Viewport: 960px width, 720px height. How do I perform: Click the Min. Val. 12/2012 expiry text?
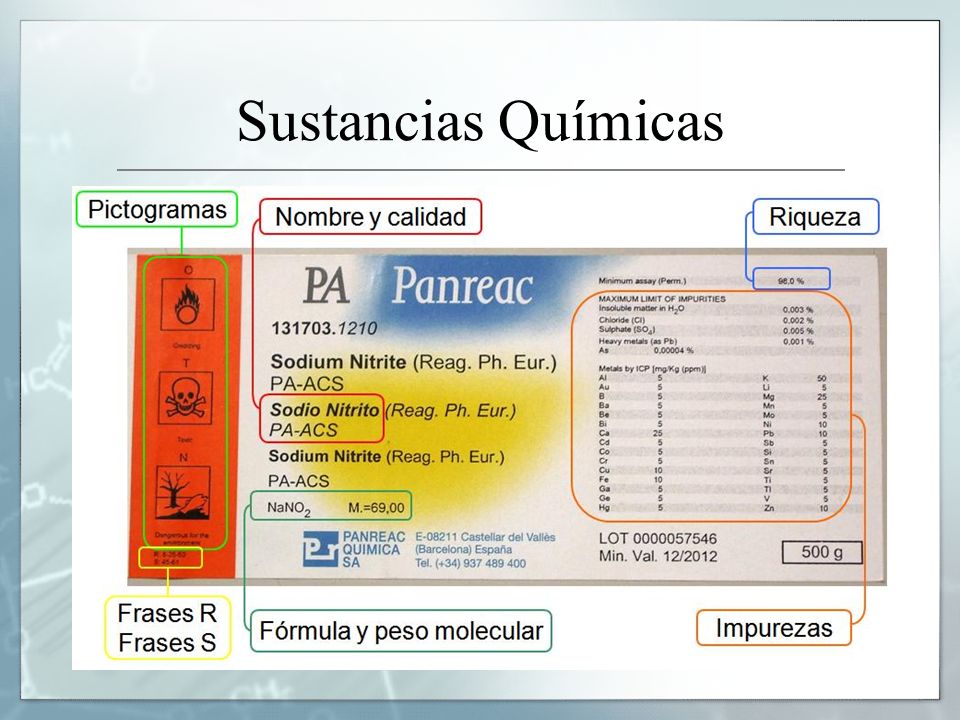pos(658,557)
